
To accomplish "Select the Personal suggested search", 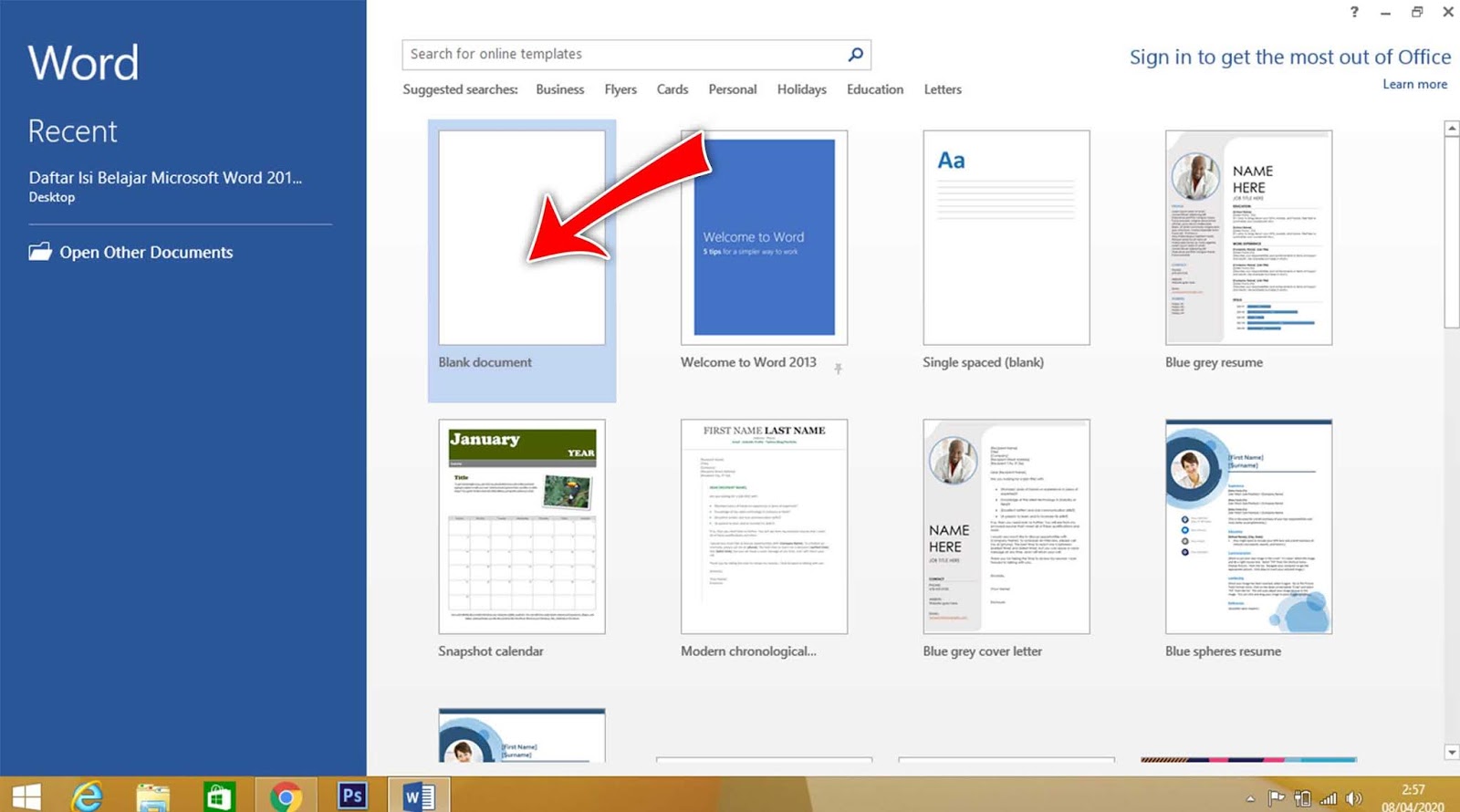I will [733, 89].
